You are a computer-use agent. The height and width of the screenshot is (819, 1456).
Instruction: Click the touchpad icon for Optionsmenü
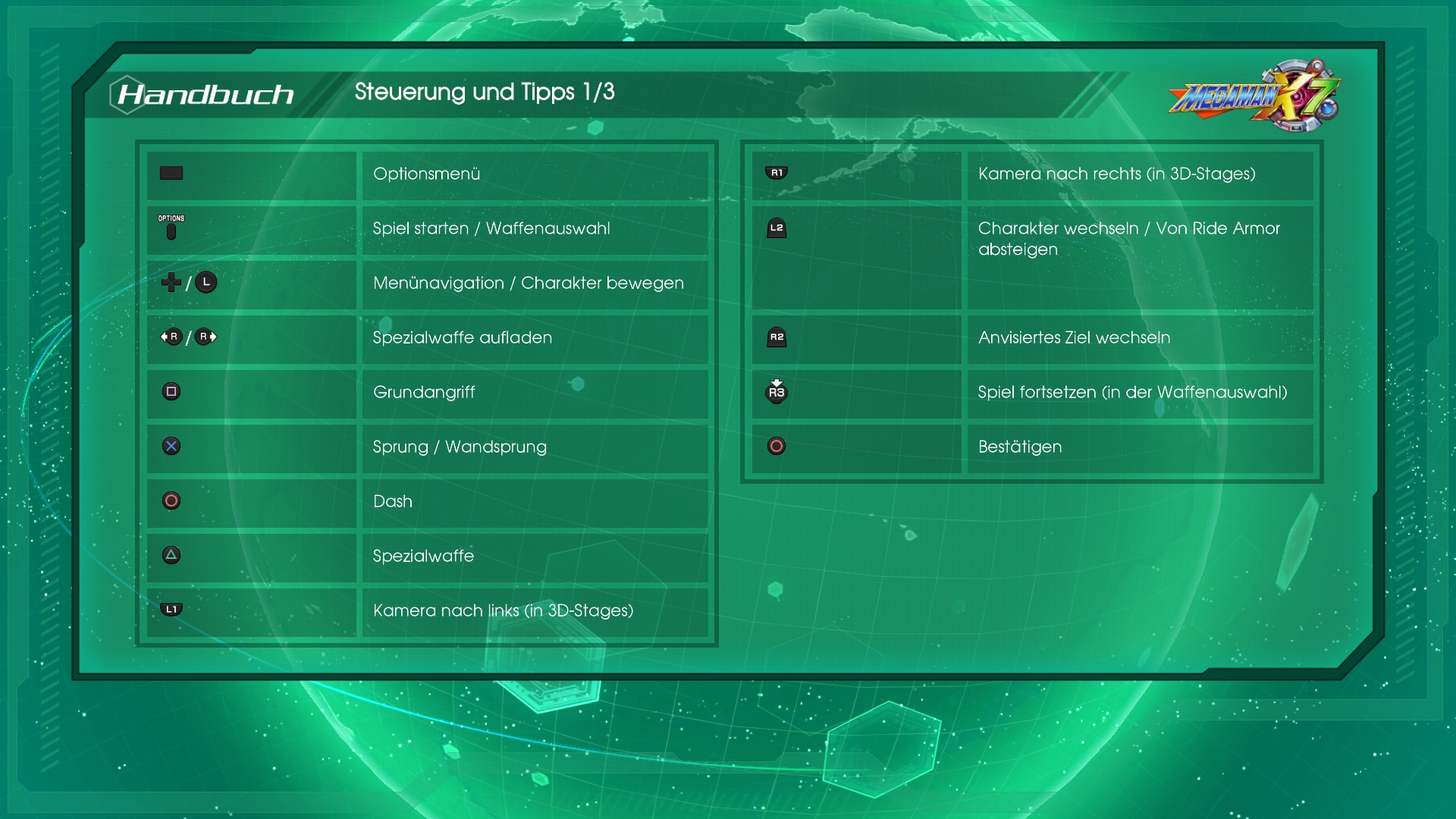pyautogui.click(x=171, y=174)
